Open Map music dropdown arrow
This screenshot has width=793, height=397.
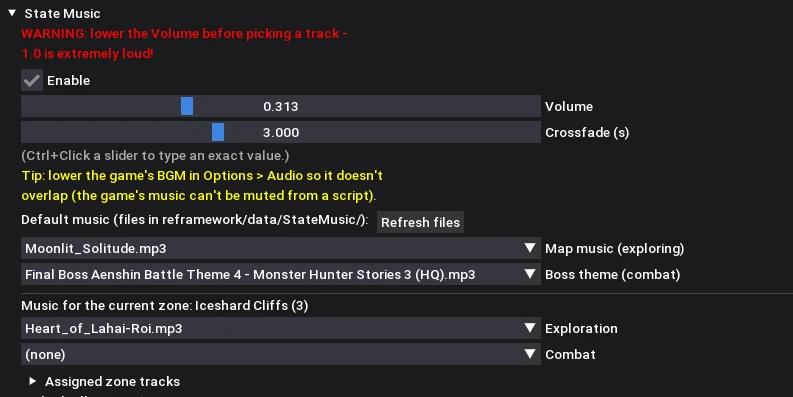530,248
